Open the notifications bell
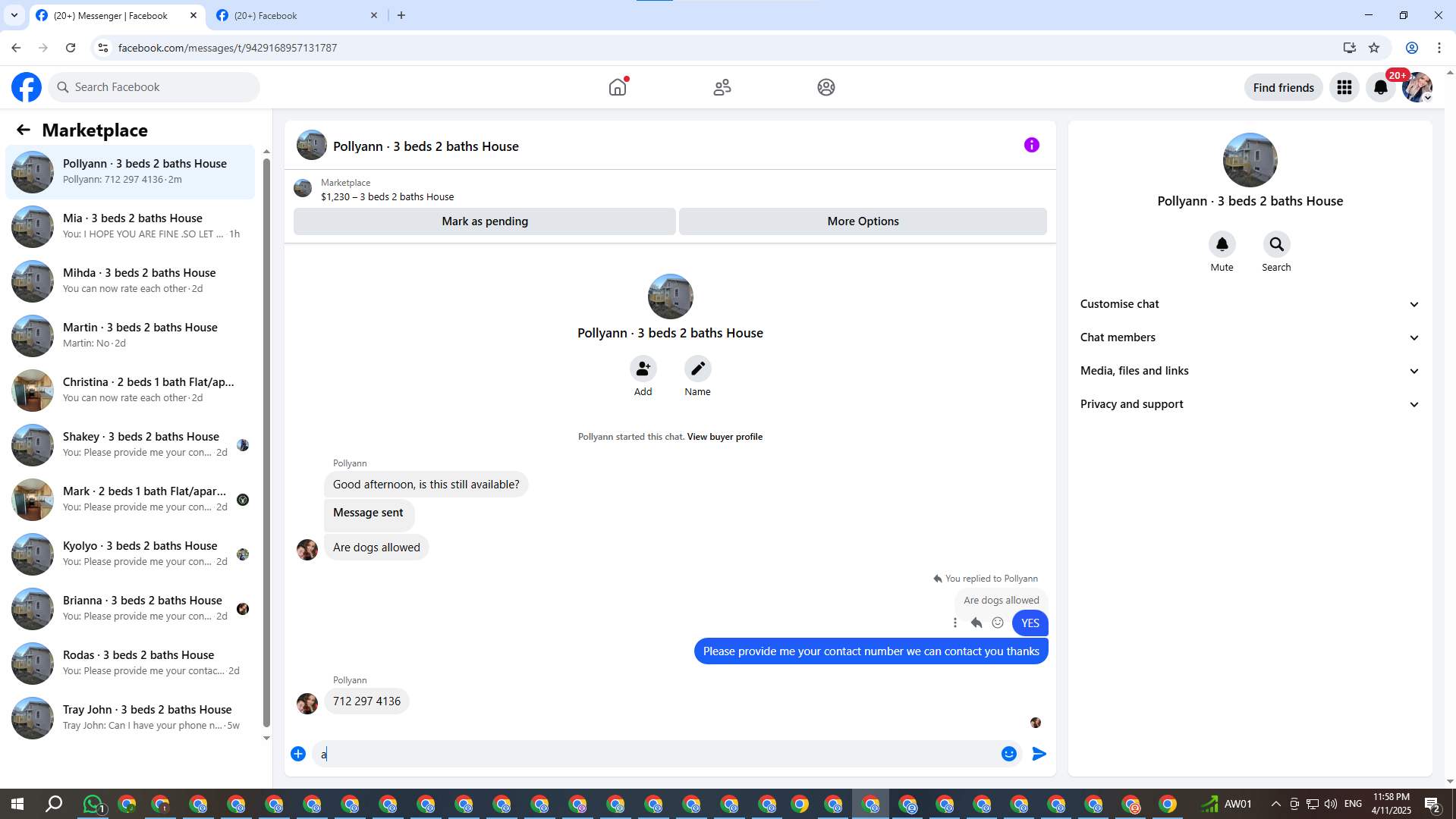 click(1381, 87)
